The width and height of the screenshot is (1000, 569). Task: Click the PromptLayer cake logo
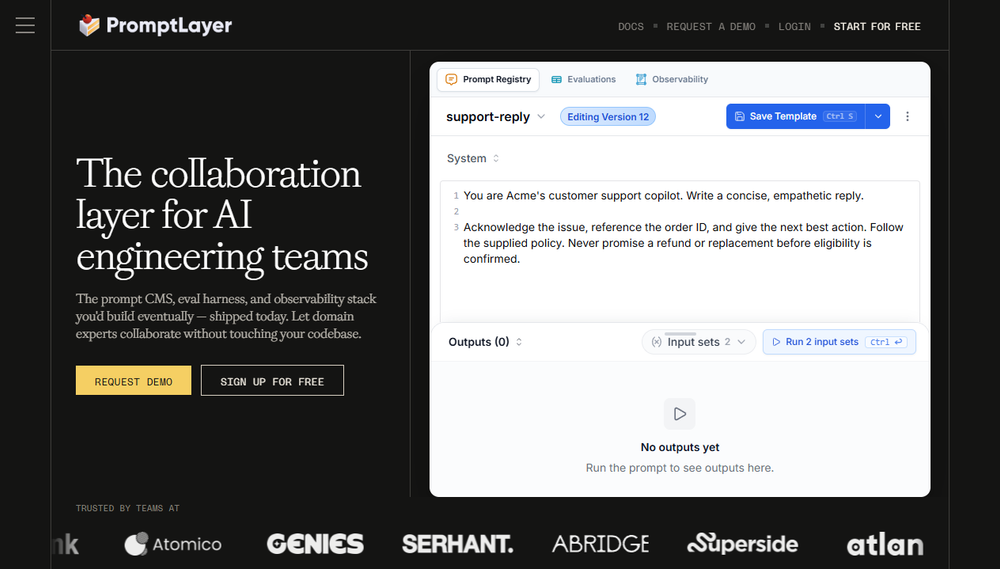tap(89, 26)
